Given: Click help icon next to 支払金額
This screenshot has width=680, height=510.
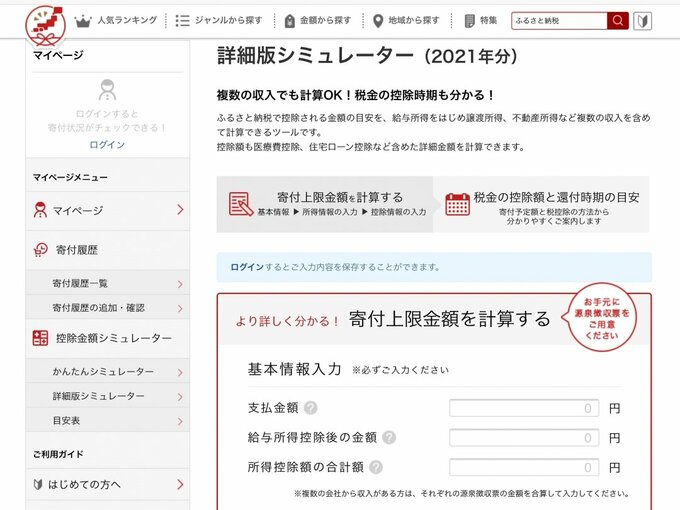Looking at the screenshot, I should point(311,408).
